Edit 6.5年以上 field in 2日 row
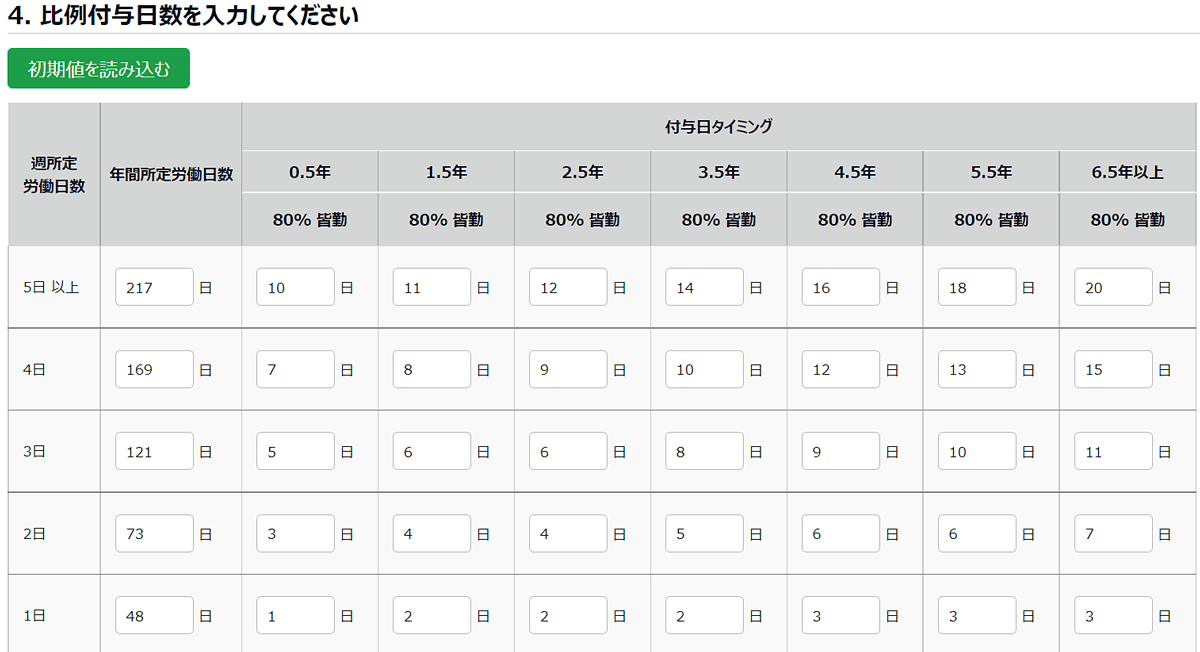Viewport: 1200px width, 652px height. pos(1113,533)
